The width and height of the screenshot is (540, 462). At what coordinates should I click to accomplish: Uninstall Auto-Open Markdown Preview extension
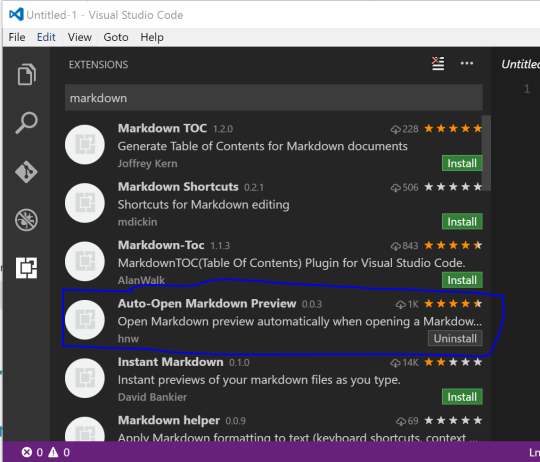tap(455, 338)
